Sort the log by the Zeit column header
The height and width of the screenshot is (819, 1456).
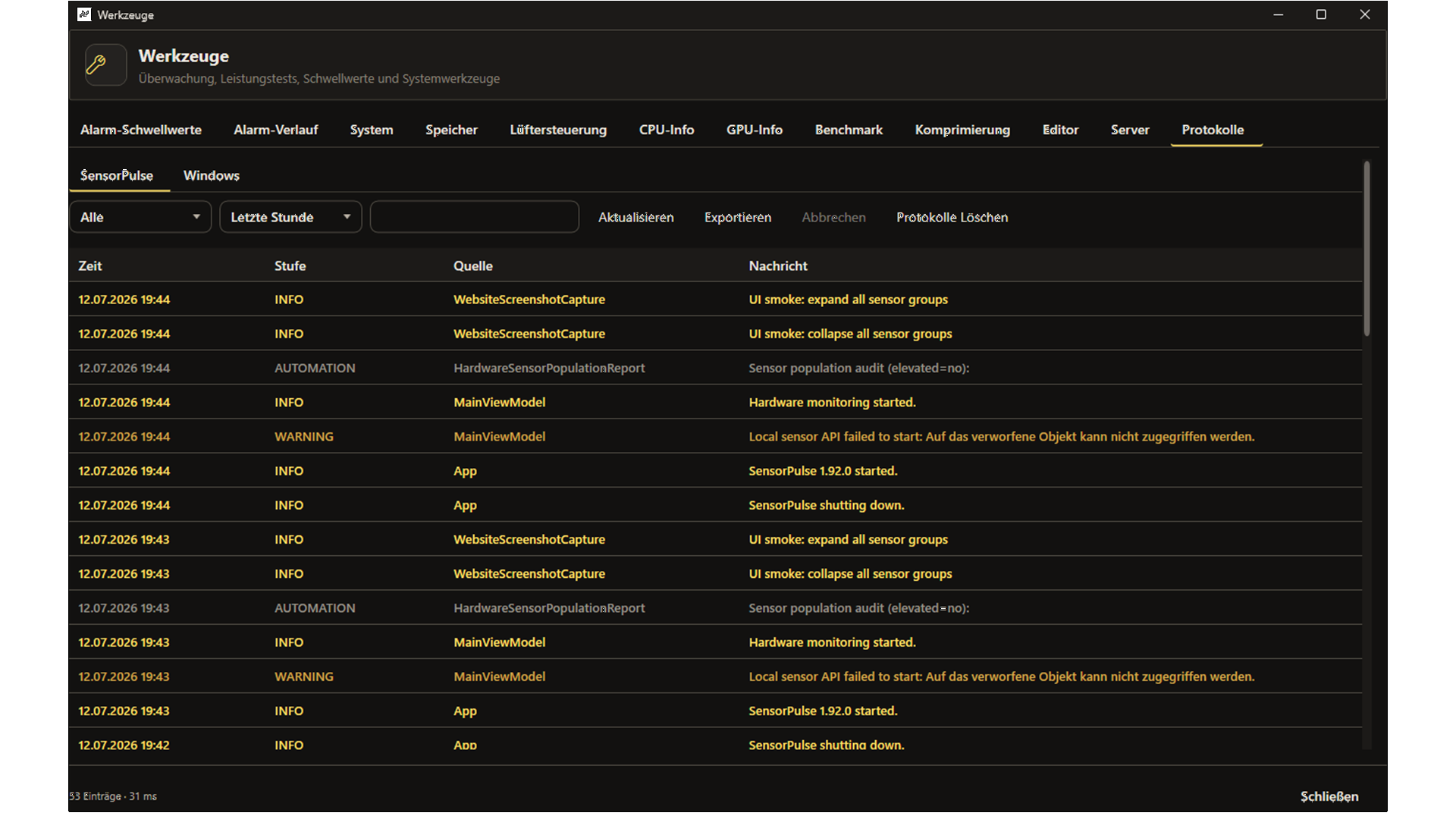point(90,266)
